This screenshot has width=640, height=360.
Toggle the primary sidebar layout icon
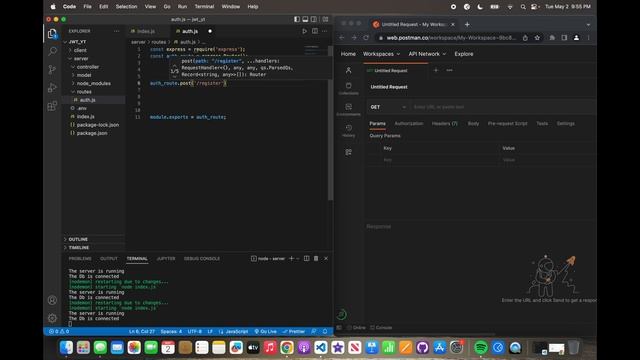pos(297,19)
